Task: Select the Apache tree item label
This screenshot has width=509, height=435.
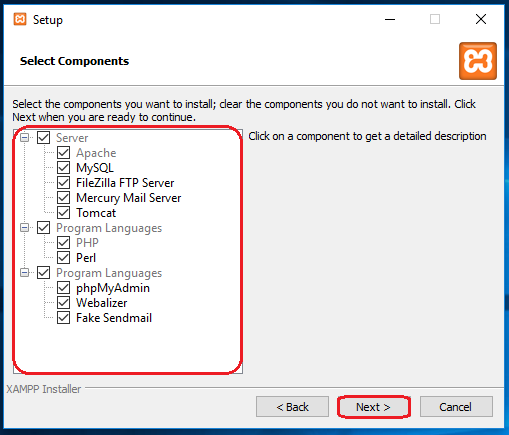Action: click(96, 153)
